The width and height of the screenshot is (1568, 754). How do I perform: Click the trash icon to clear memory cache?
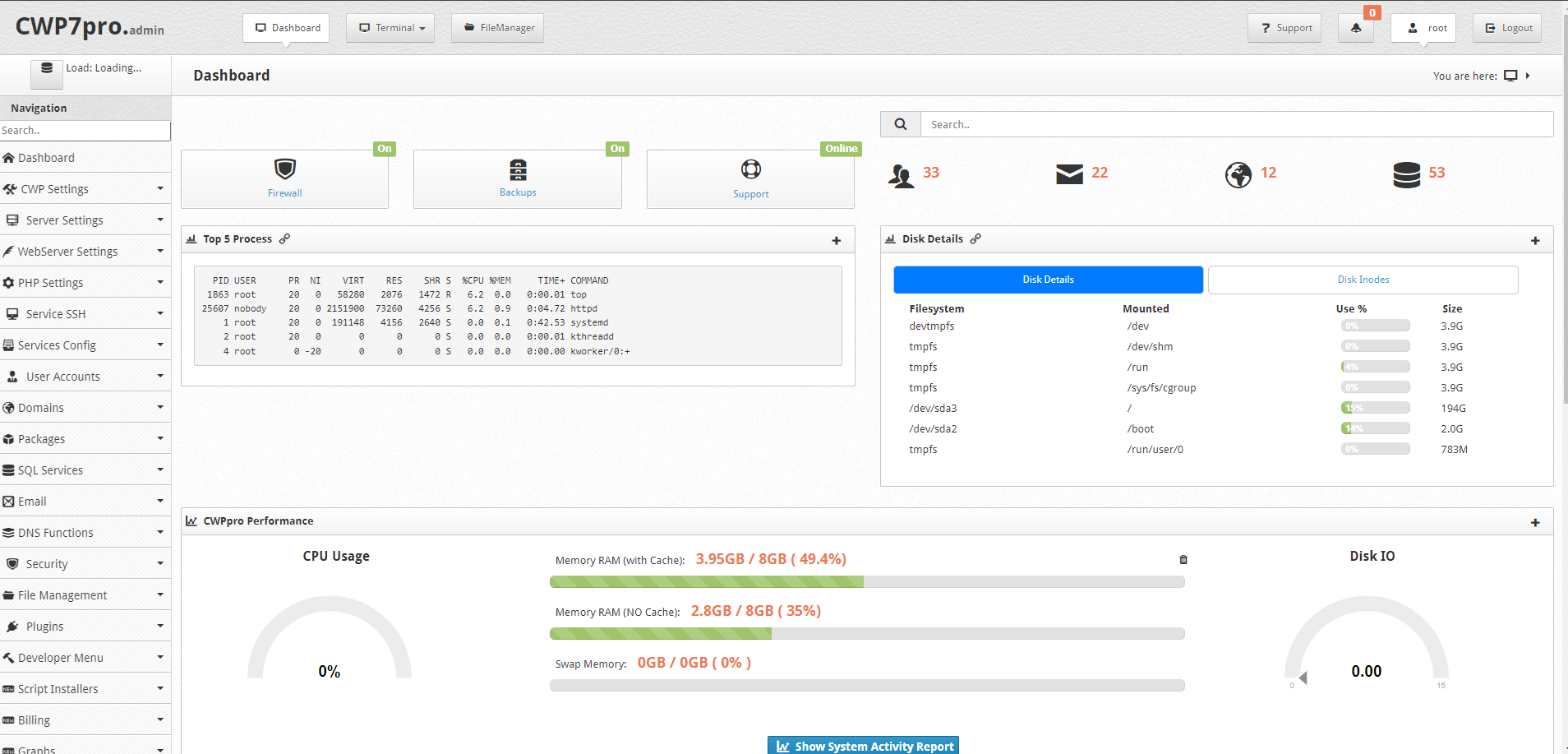[1183, 559]
